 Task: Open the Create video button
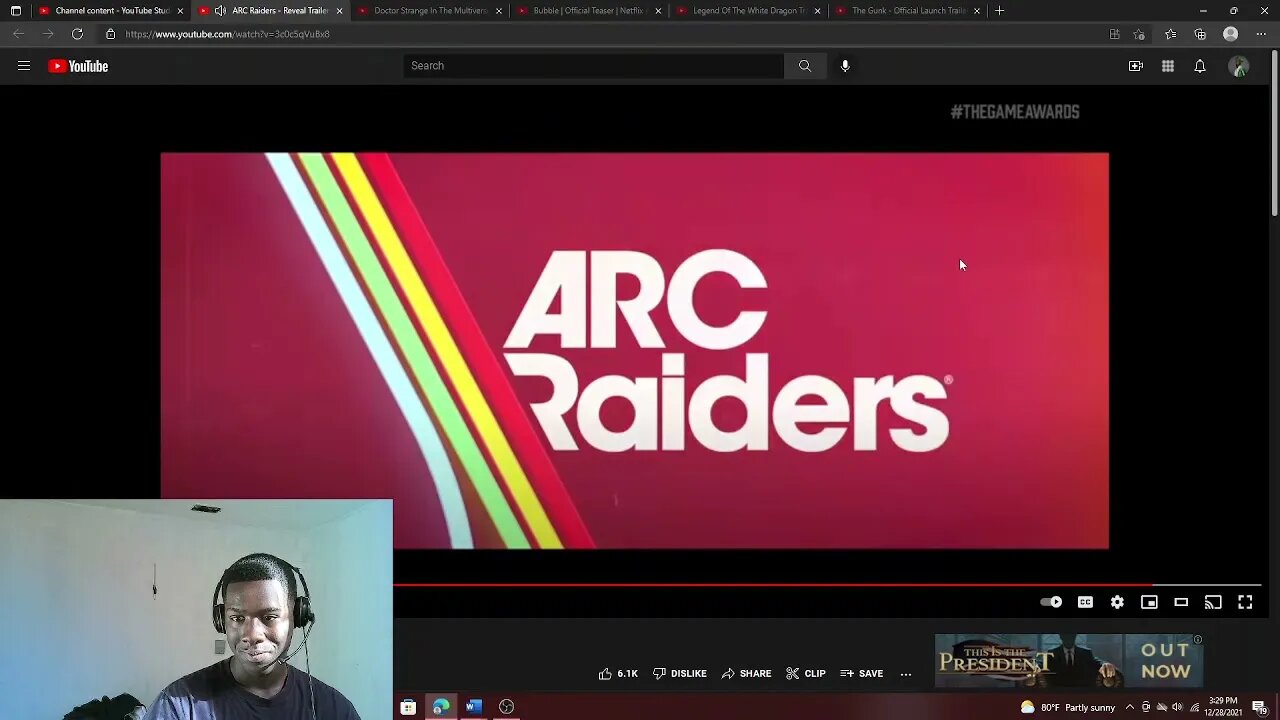click(1136, 66)
